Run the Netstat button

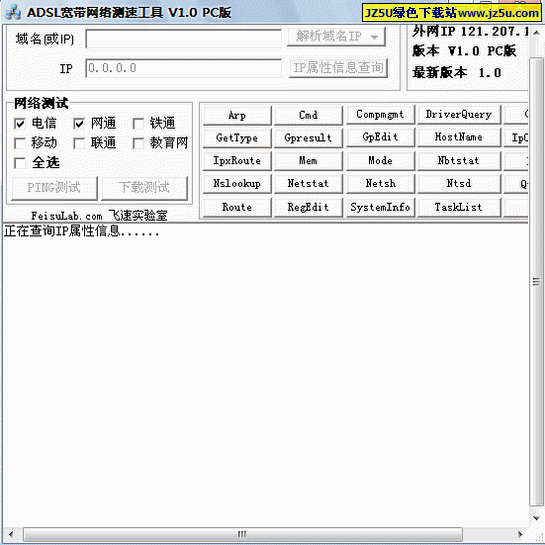[308, 184]
